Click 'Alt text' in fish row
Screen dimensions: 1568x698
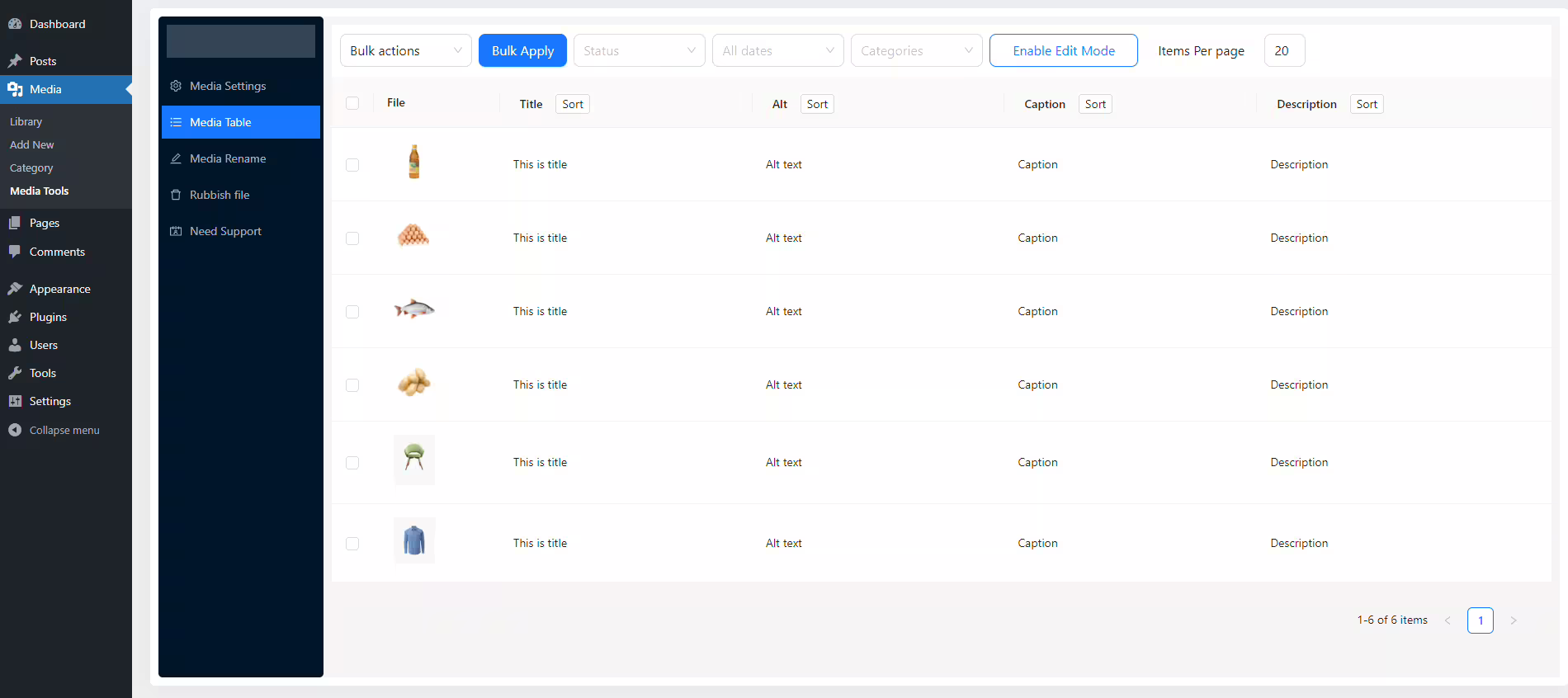click(783, 311)
